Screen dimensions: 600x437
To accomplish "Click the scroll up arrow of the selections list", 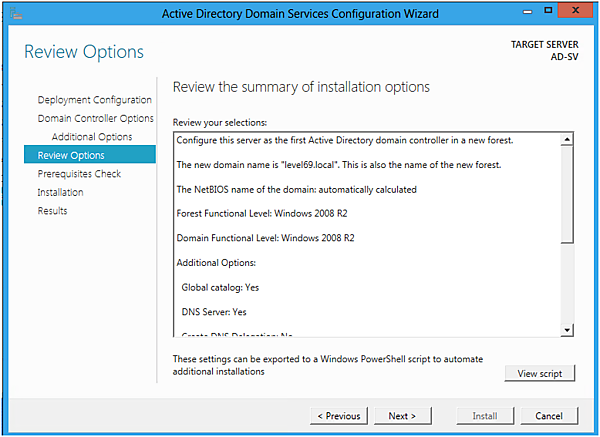I will point(567,139).
